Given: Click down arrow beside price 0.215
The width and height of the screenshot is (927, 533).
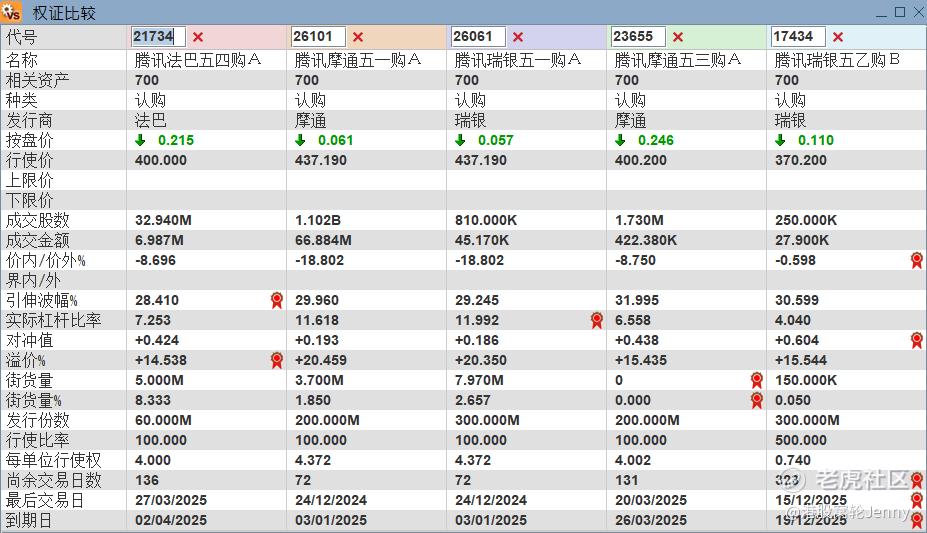Looking at the screenshot, I should tap(140, 140).
